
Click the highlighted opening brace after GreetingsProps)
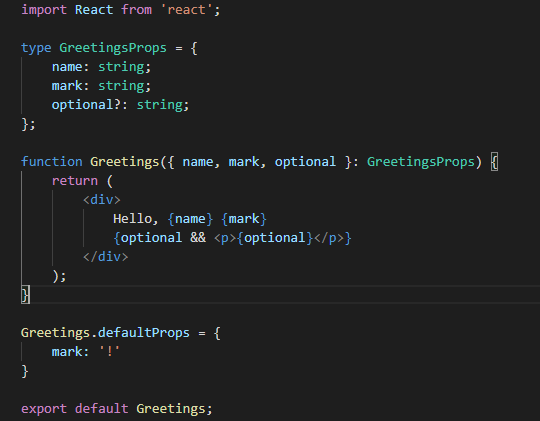tap(494, 162)
